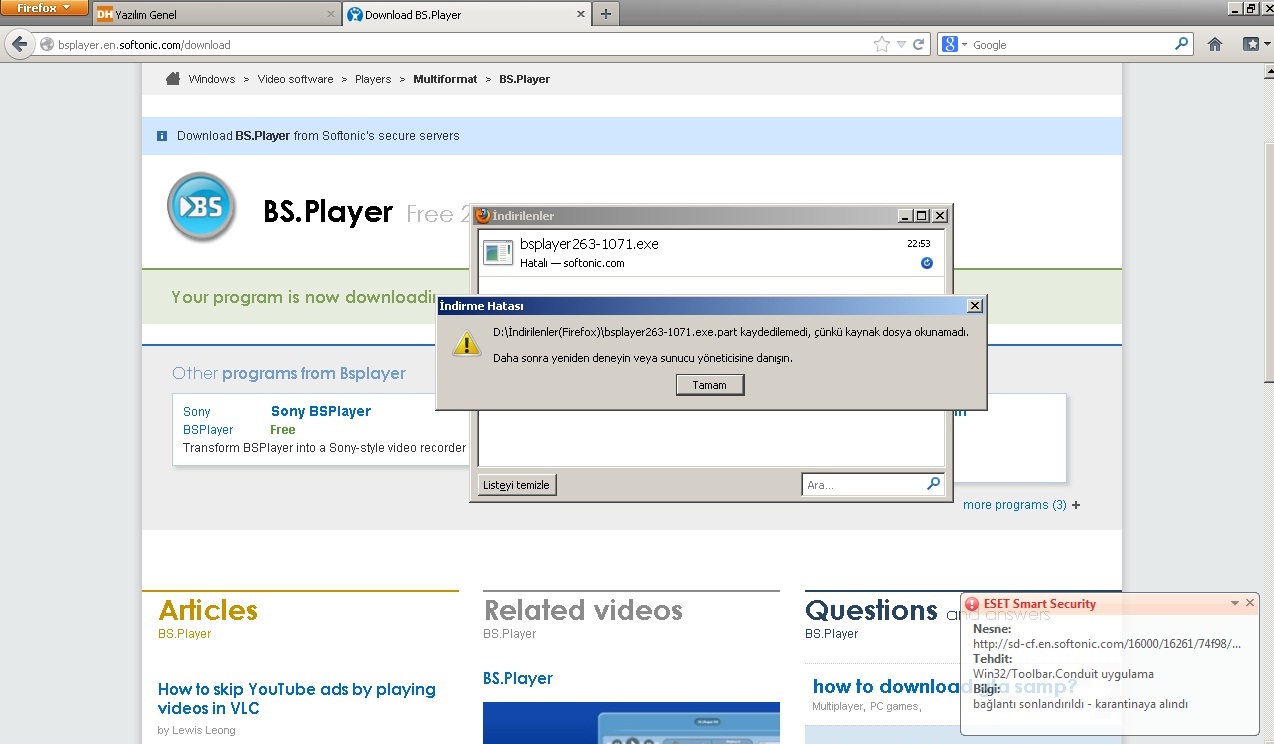Image resolution: width=1274 pixels, height=744 pixels.
Task: Click Video software breadcrumb link
Action: pyautogui.click(x=295, y=79)
